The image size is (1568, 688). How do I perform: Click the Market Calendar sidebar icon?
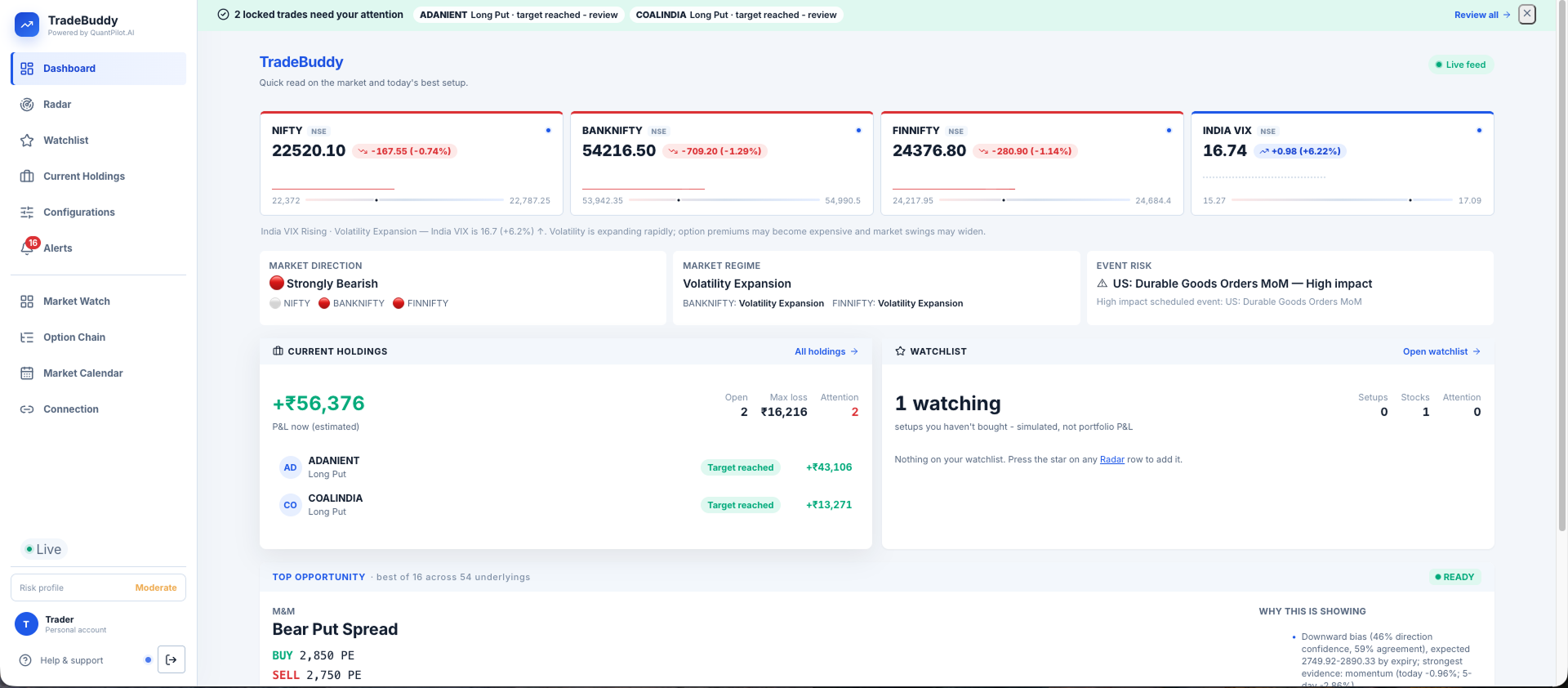click(x=27, y=373)
